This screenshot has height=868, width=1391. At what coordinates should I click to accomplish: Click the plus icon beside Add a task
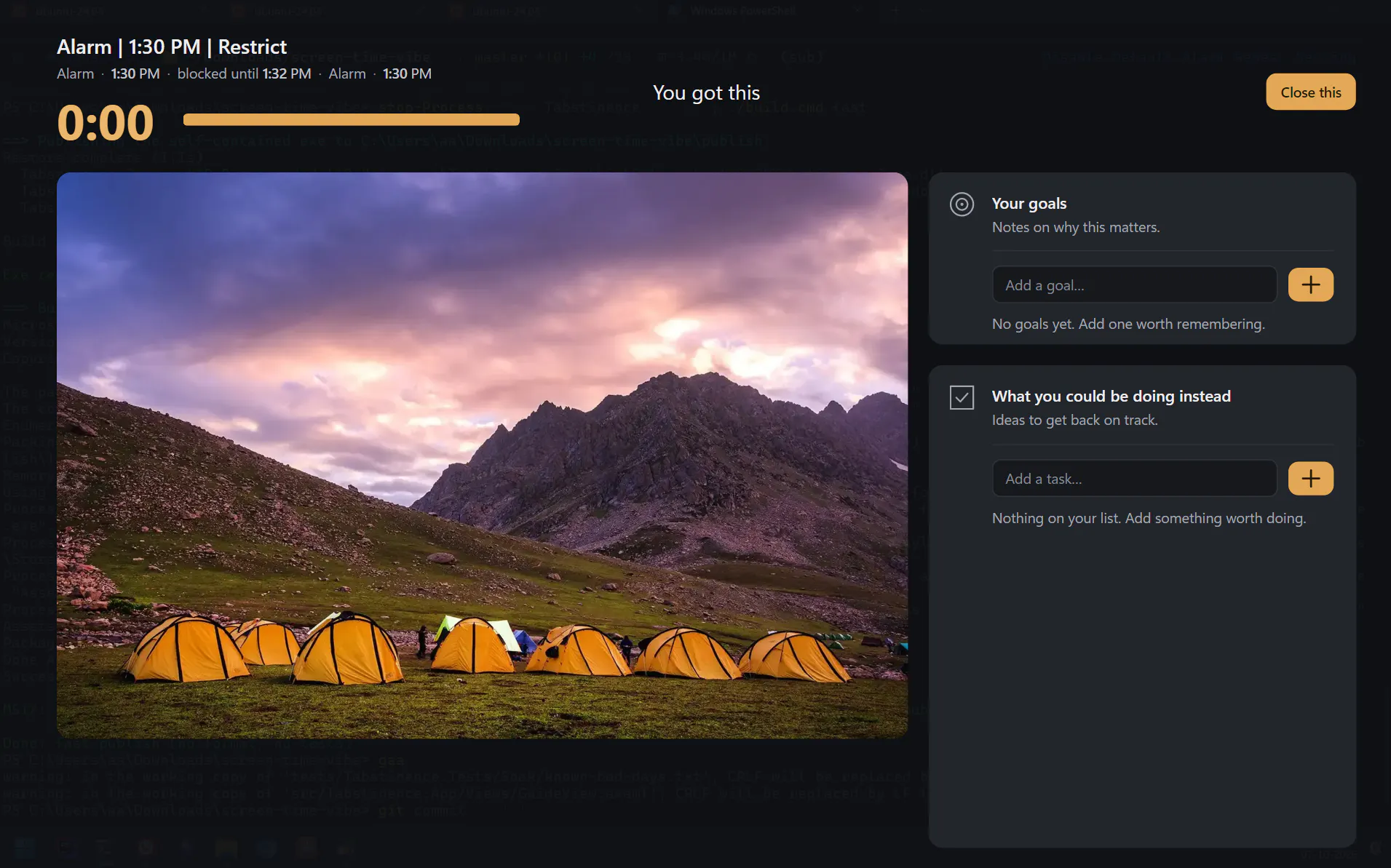pyautogui.click(x=1310, y=478)
